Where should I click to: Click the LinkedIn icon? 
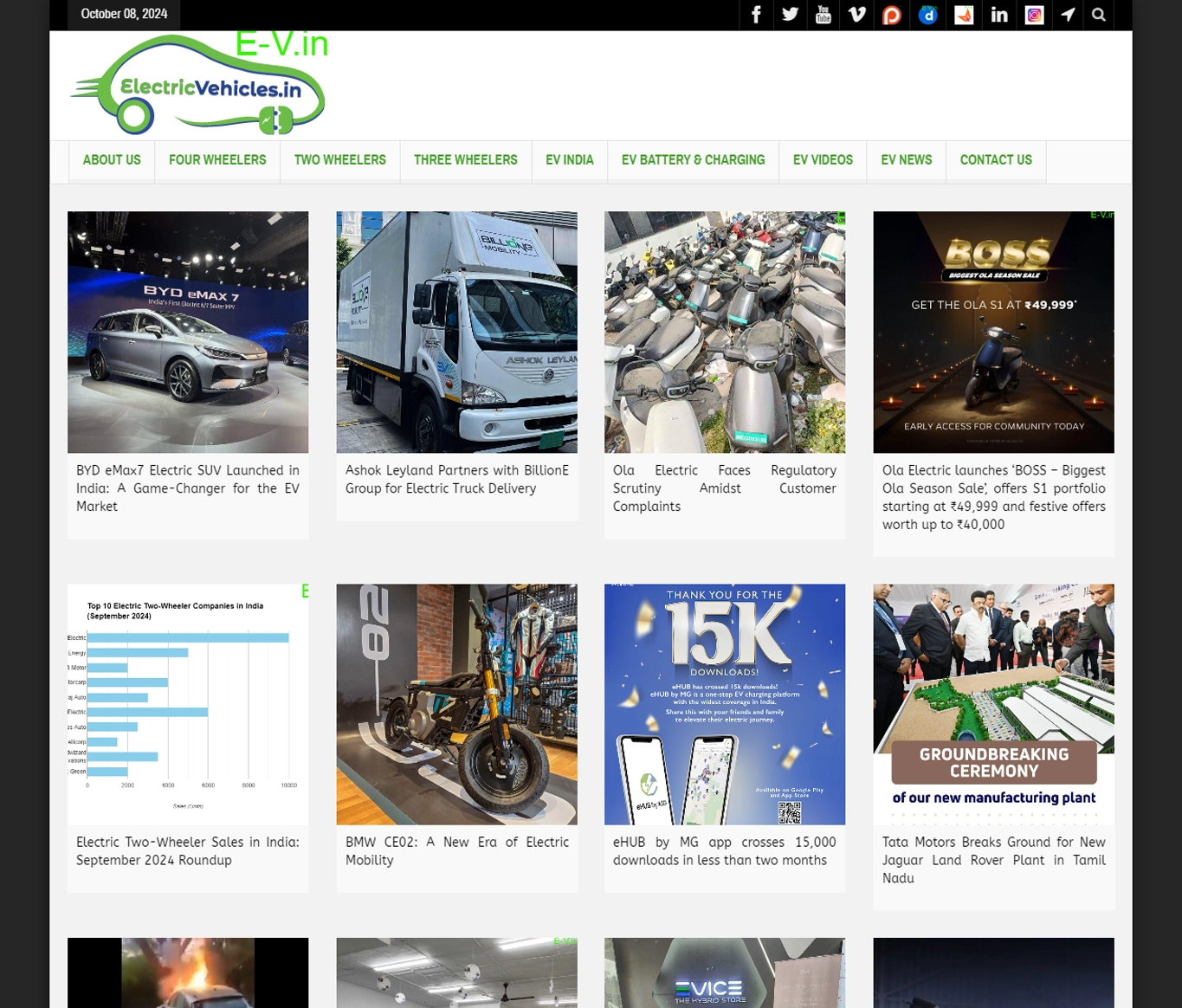[x=999, y=15]
